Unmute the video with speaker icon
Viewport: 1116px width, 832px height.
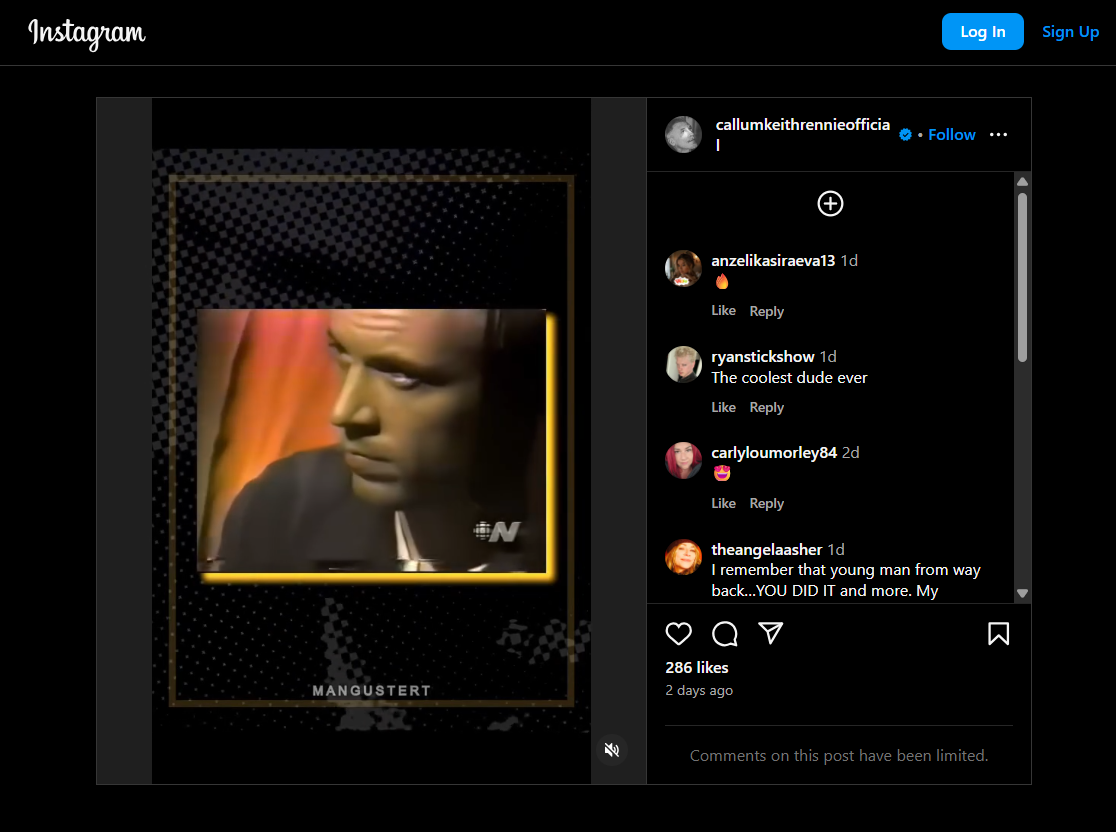611,749
